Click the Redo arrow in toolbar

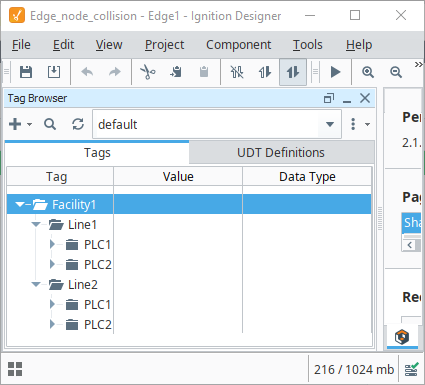pos(115,72)
